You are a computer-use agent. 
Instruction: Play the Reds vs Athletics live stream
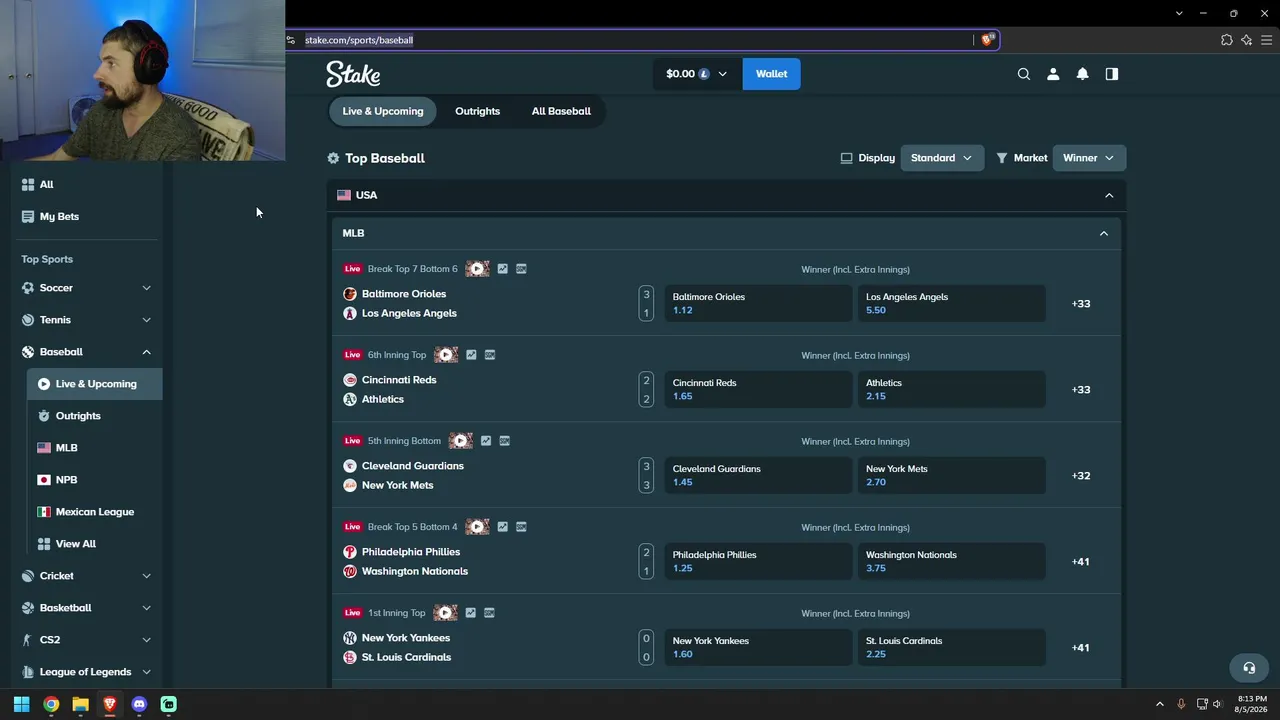point(446,355)
